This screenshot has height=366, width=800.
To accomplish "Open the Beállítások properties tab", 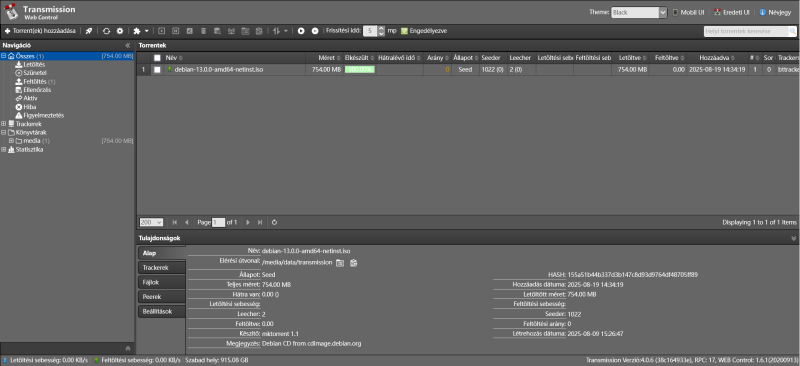I will tap(162, 311).
